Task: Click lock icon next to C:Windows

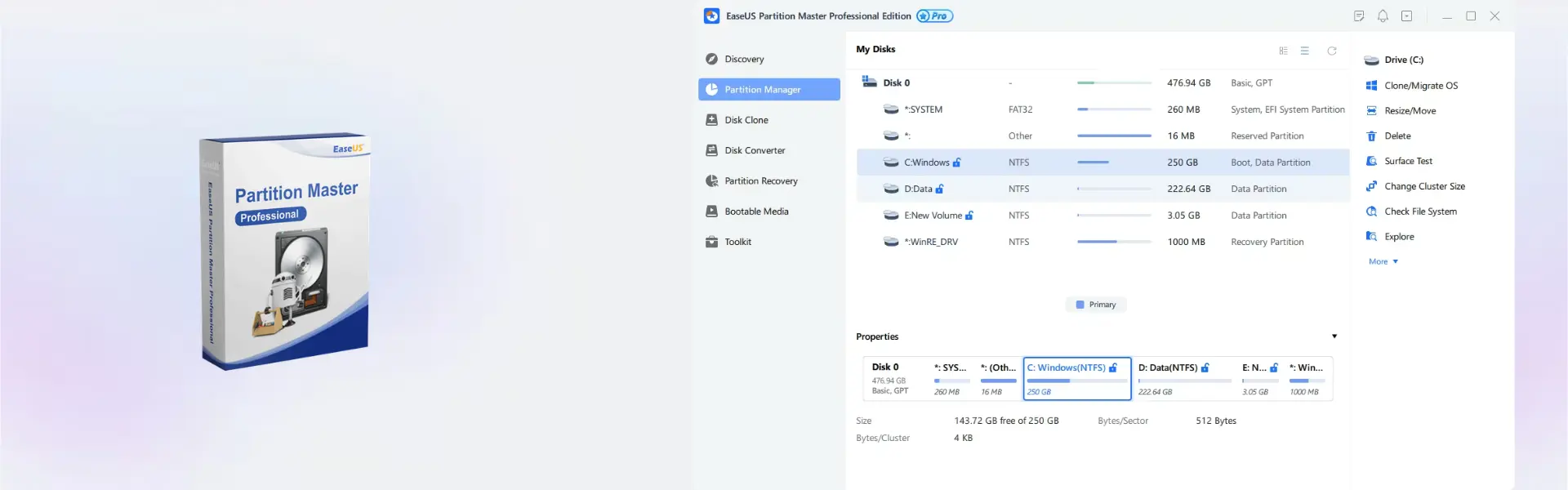Action: click(957, 163)
